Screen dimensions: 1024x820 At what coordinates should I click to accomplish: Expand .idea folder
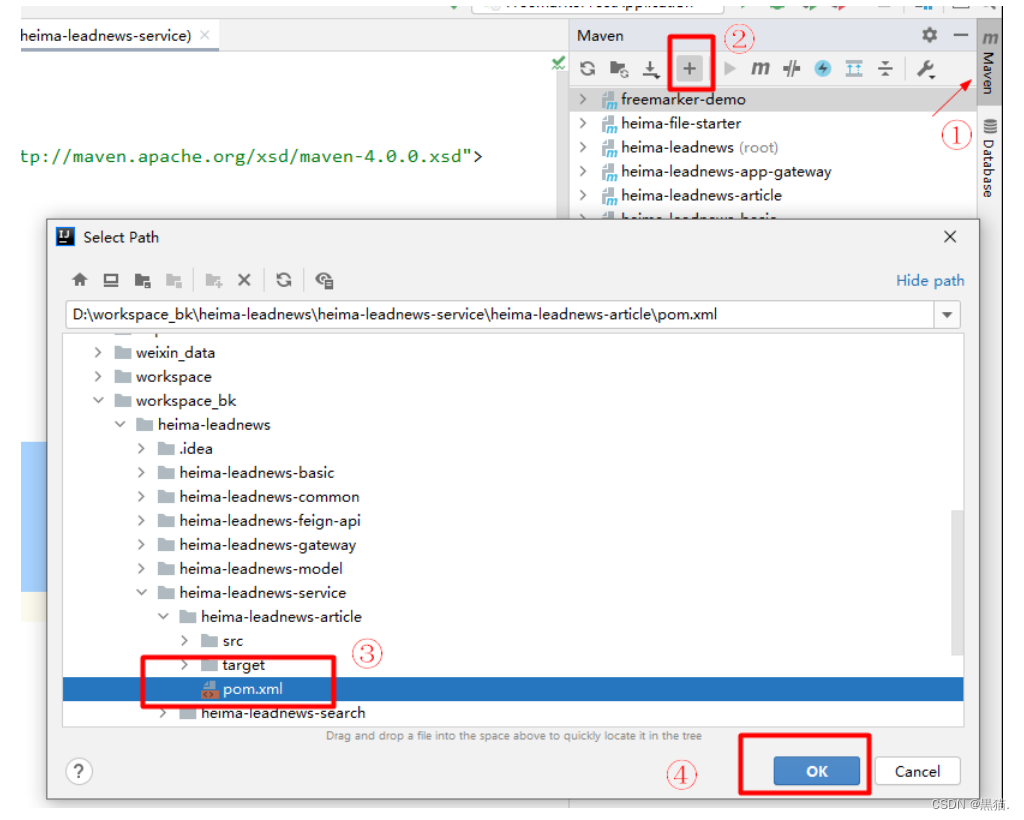(x=142, y=449)
